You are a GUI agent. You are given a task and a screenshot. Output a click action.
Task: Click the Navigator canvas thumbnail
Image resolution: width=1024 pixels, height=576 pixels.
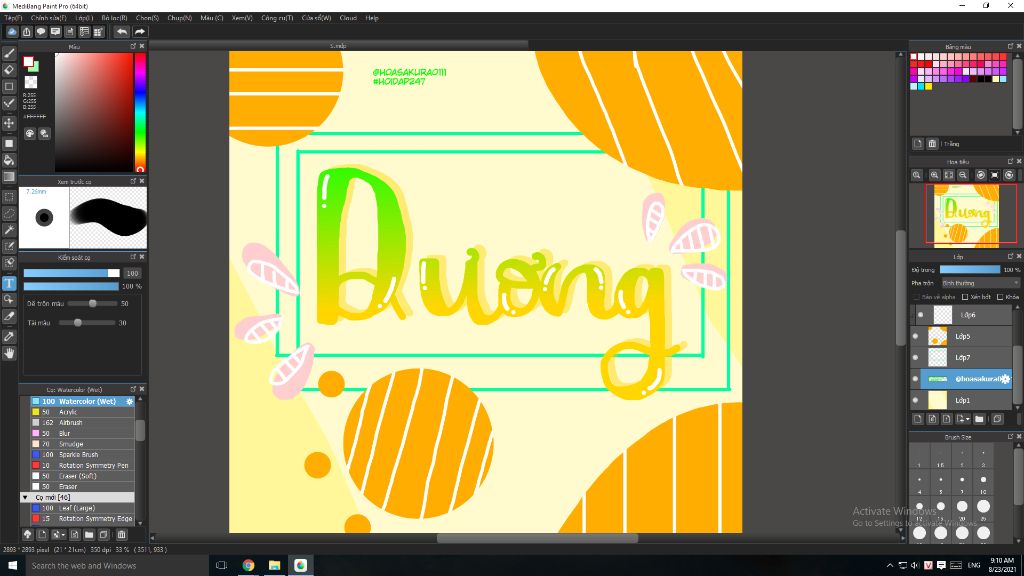pyautogui.click(x=966, y=216)
